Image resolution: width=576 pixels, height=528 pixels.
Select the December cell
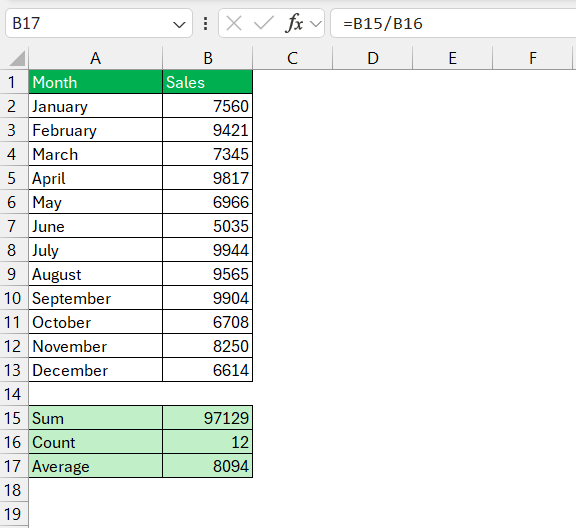pos(96,370)
